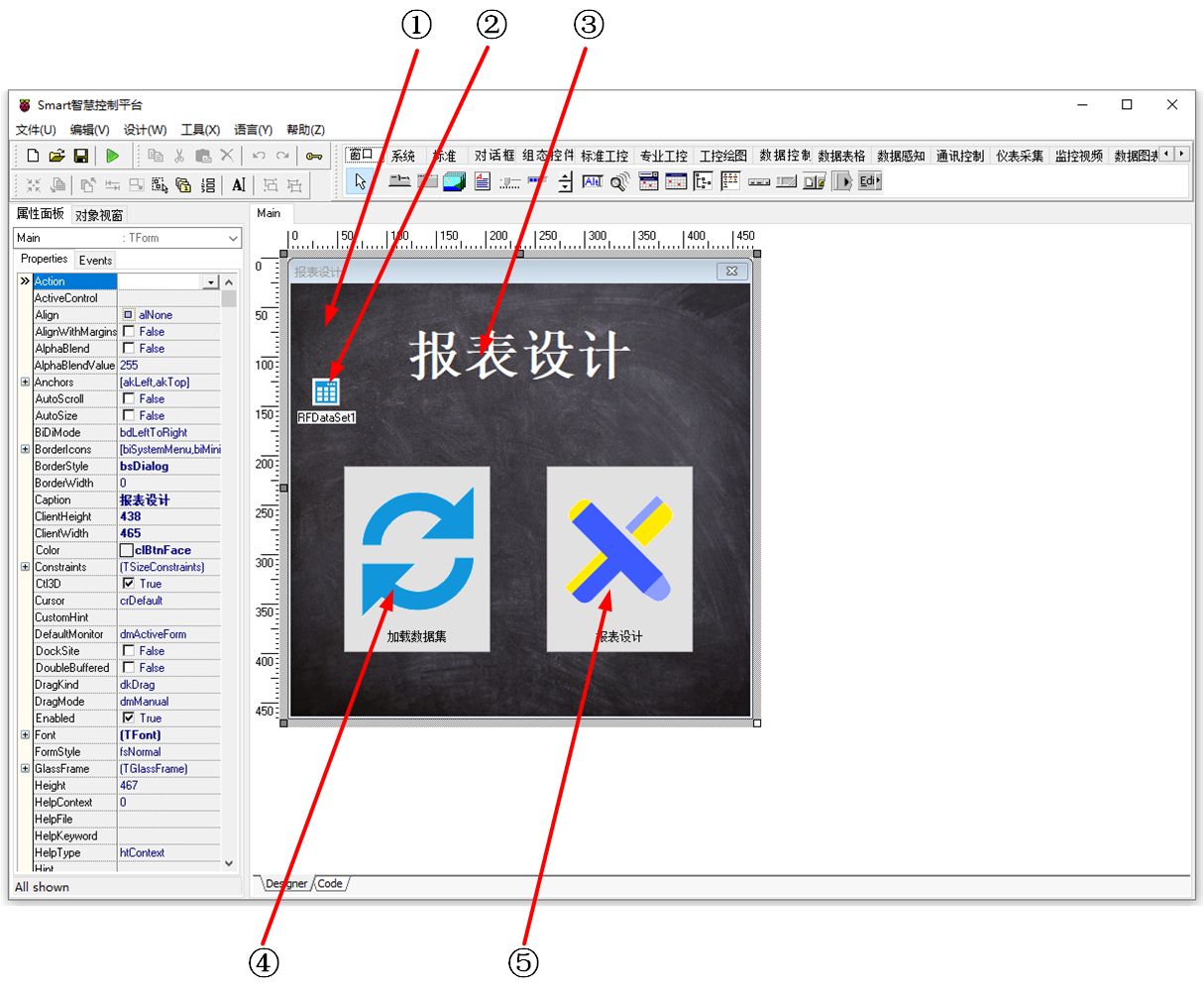Viewport: 1204px width, 995px height.
Task: Open the 文件(U) menu
Action: (36, 130)
